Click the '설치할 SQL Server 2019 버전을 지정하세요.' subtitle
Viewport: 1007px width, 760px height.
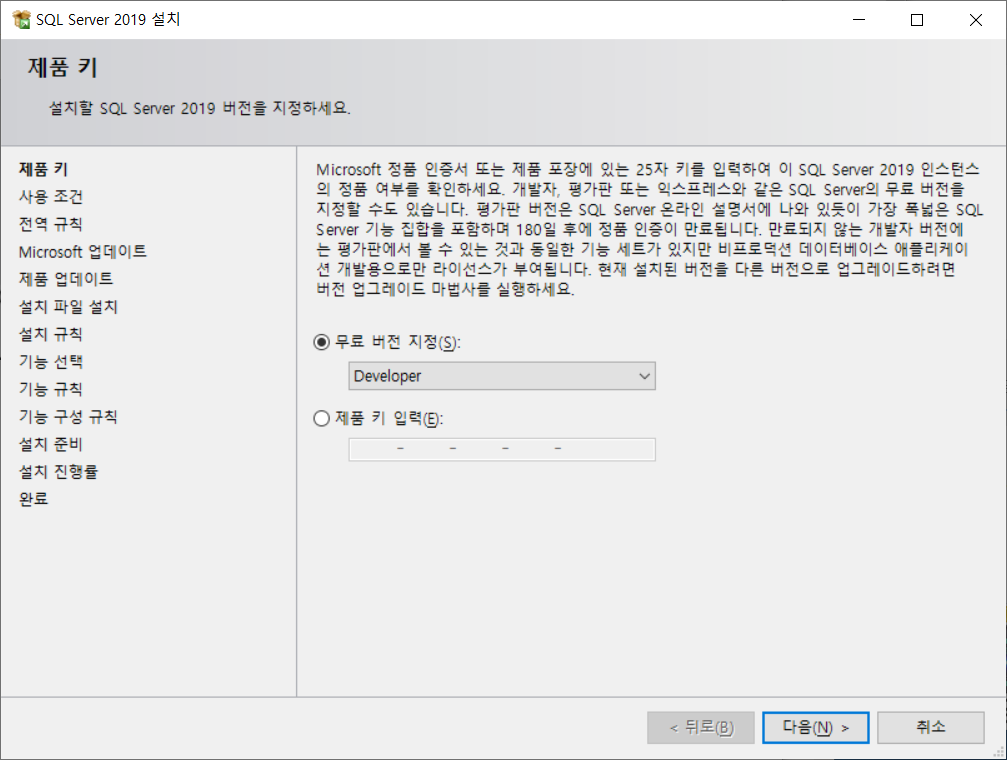(200, 108)
